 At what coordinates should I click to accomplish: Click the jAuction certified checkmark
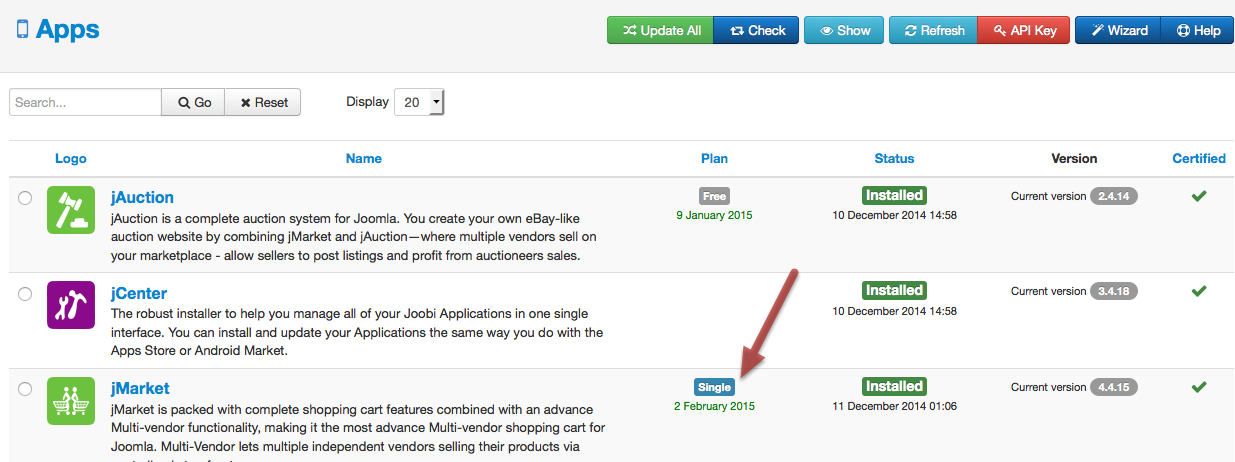[1199, 196]
